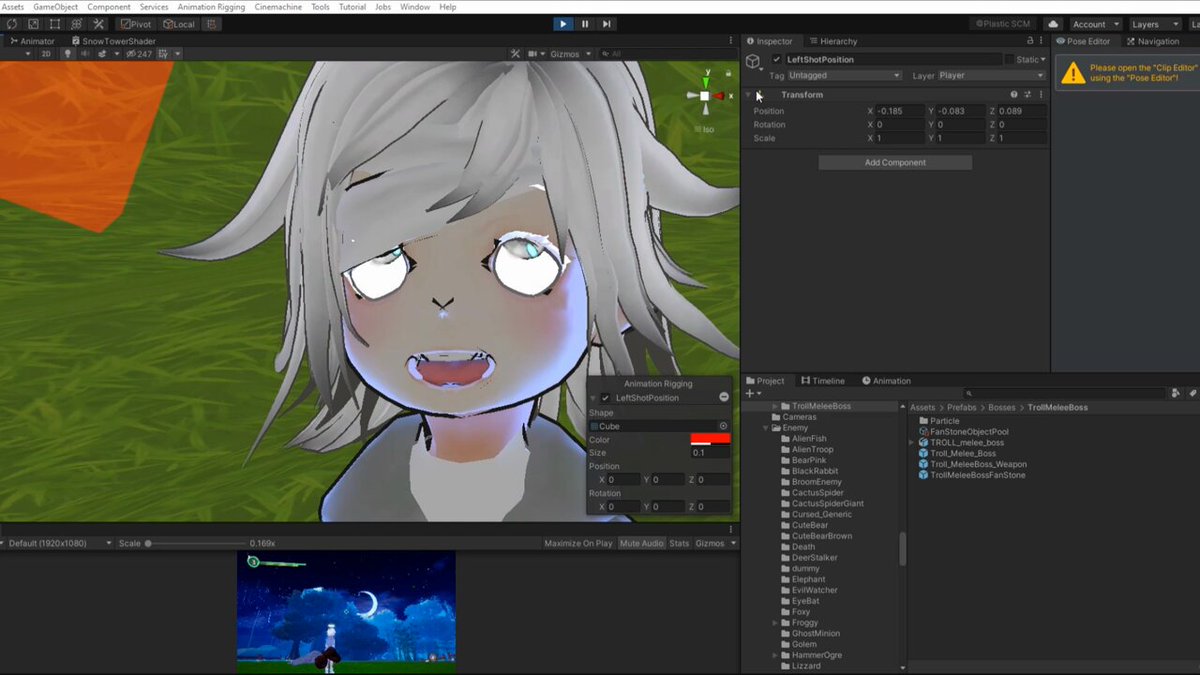Click the Play mode button

pos(563,24)
